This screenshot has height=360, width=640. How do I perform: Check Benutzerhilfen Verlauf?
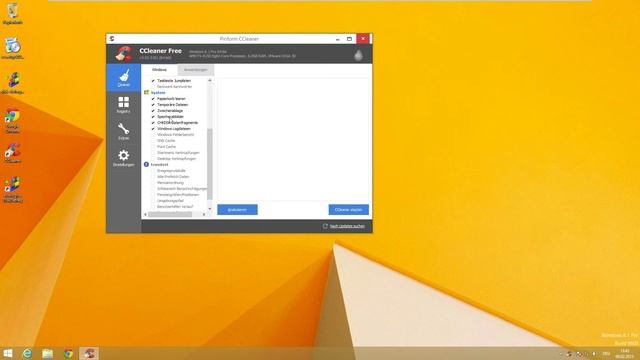tap(153, 207)
